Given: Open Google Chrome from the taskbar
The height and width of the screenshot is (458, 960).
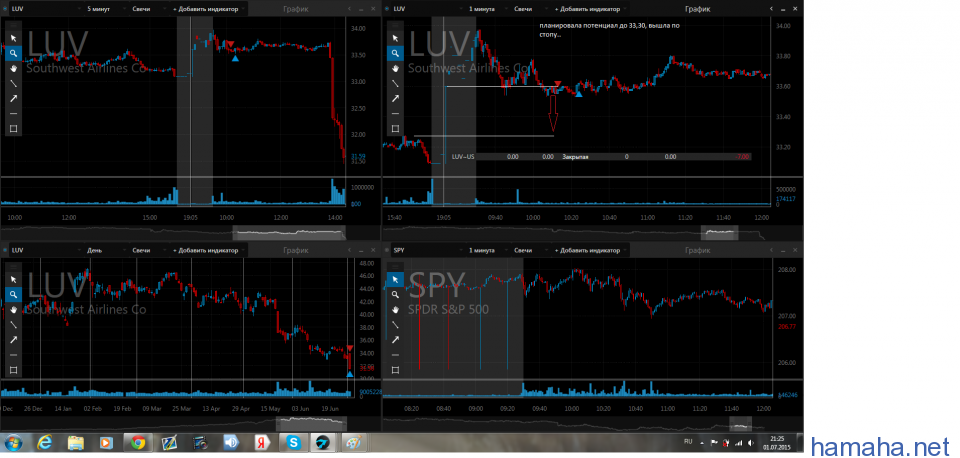Looking at the screenshot, I should 137,443.
